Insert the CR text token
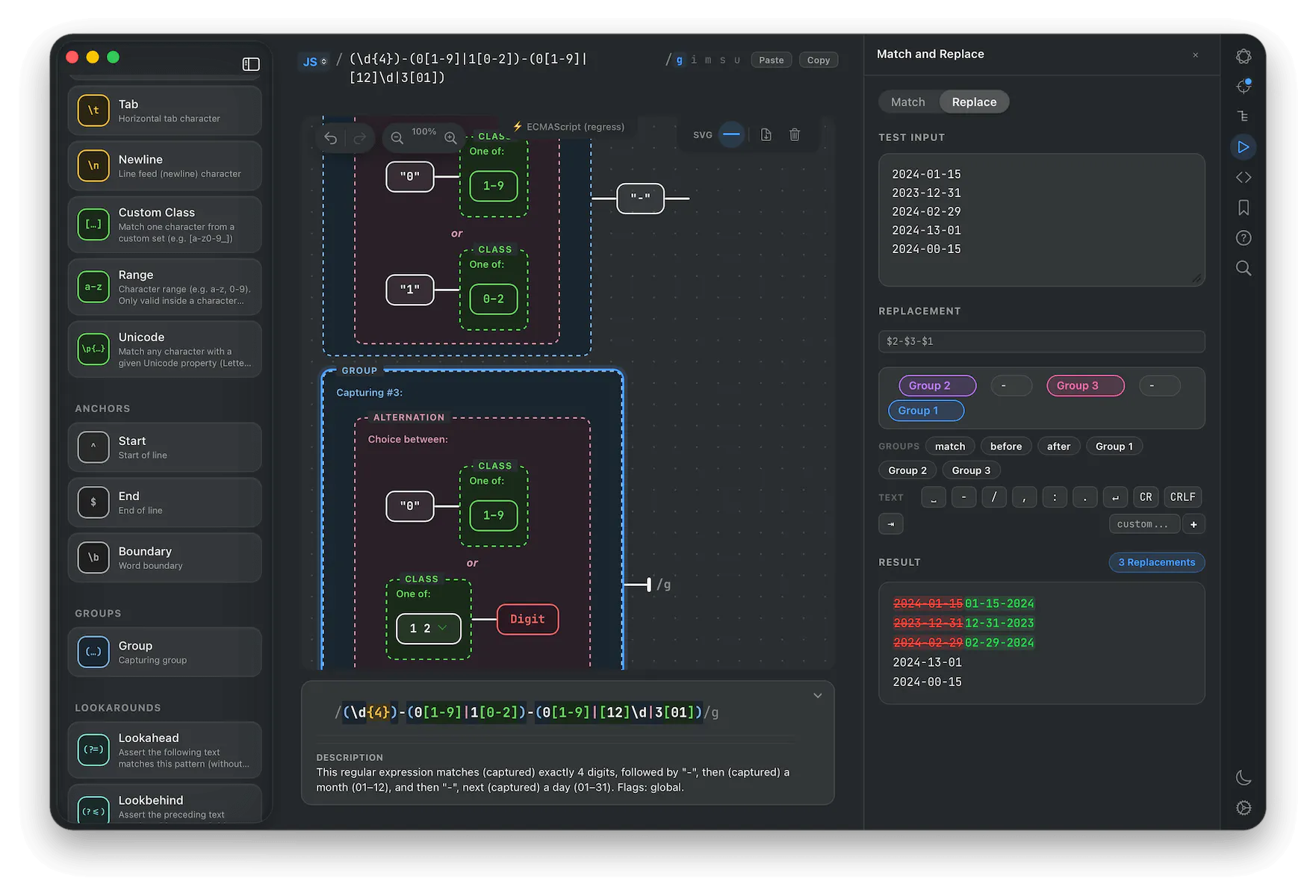Screen dimensions: 1316x896 tap(1146, 497)
